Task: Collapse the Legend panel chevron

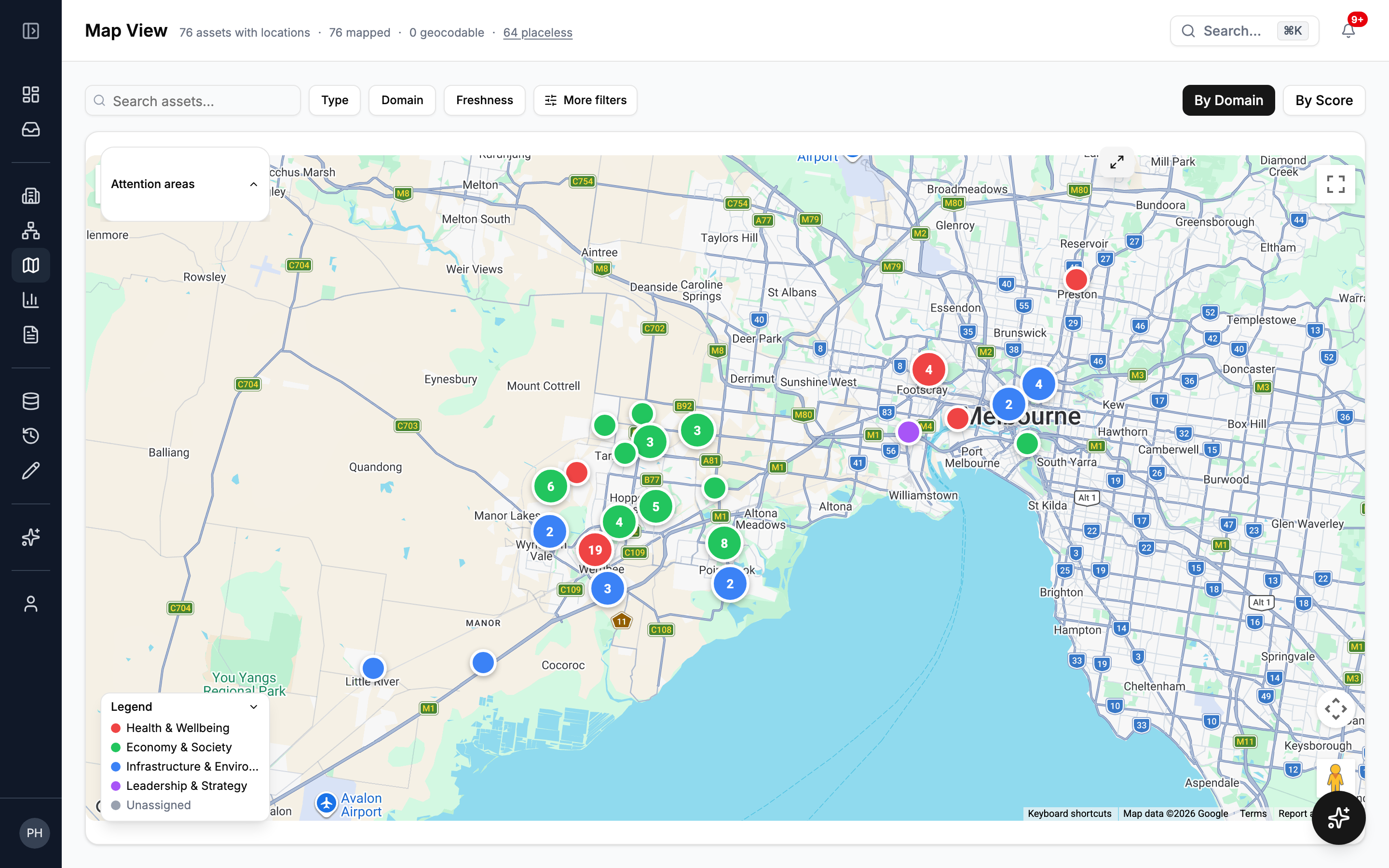Action: [x=253, y=706]
